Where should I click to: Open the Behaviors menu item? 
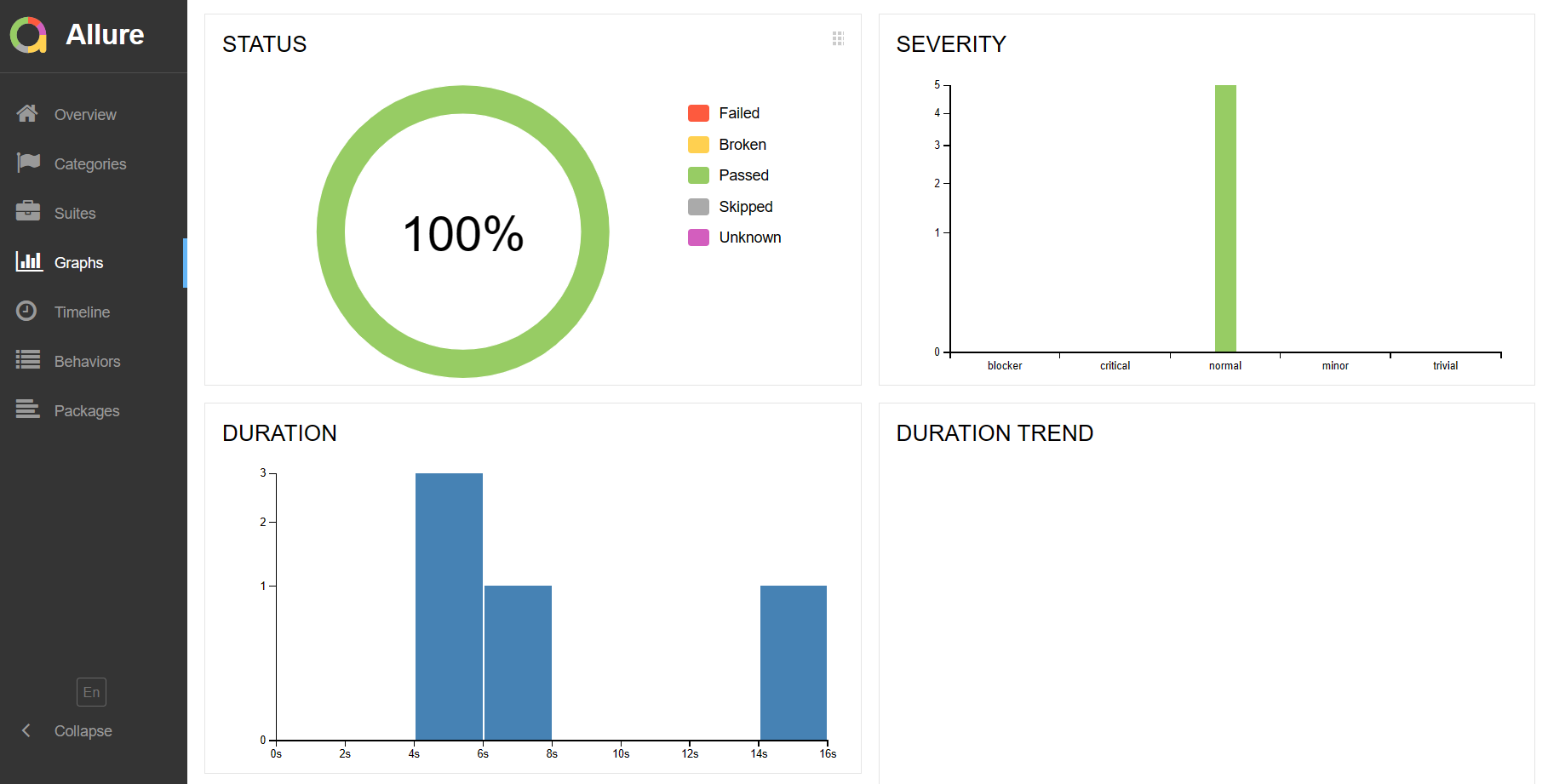pos(92,361)
